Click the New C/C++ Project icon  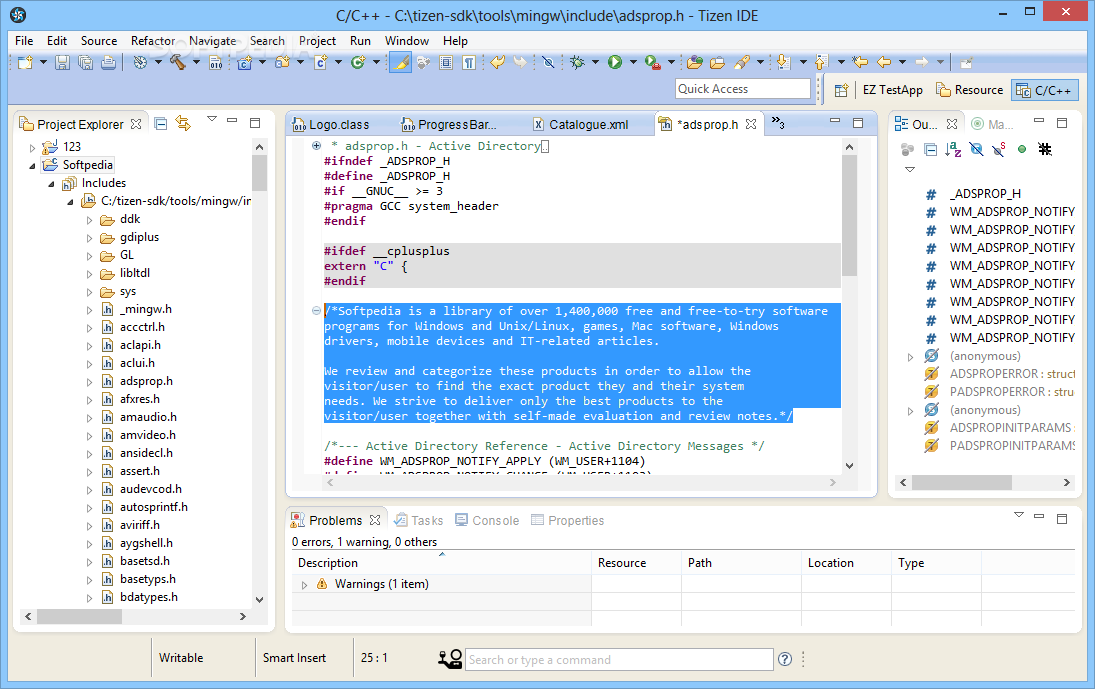[x=244, y=63]
